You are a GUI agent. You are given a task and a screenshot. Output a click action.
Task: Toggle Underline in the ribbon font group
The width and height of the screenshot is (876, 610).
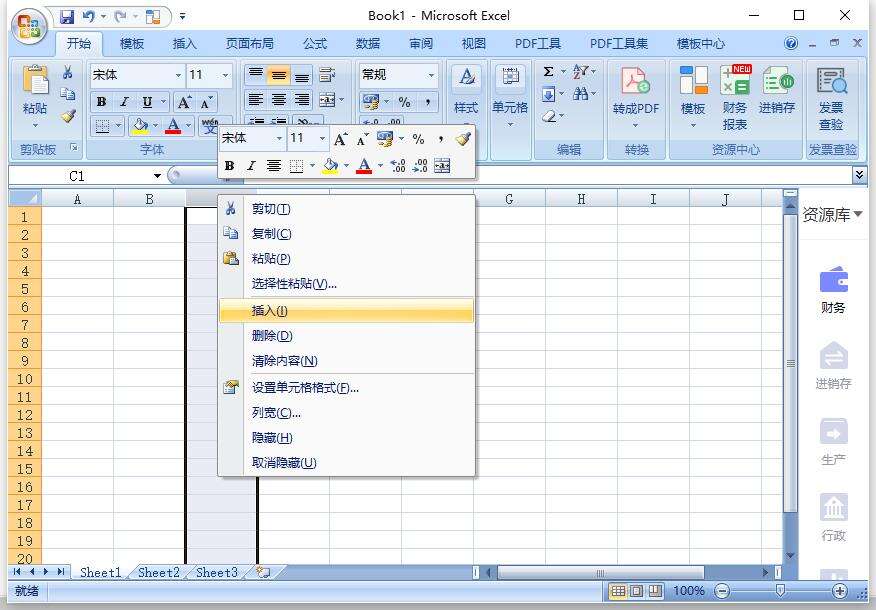tap(147, 102)
